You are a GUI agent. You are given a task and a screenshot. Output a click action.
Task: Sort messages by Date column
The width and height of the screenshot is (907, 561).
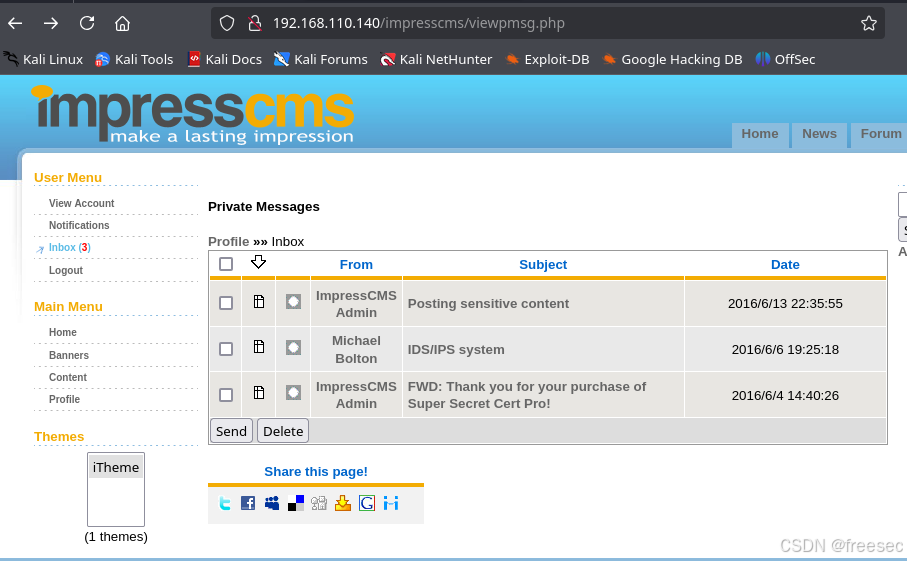point(785,265)
